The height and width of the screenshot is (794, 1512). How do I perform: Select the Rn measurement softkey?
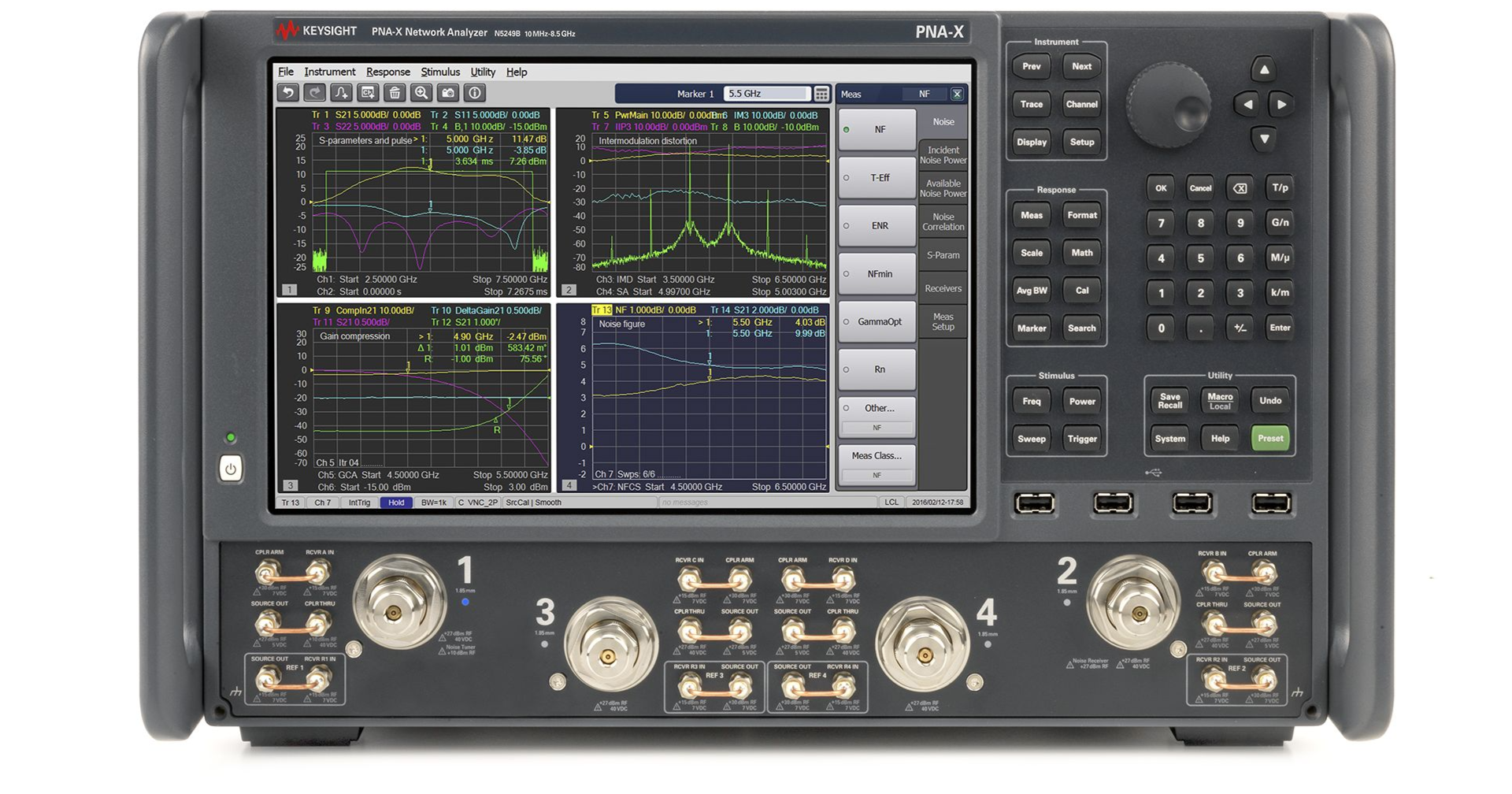click(x=877, y=369)
